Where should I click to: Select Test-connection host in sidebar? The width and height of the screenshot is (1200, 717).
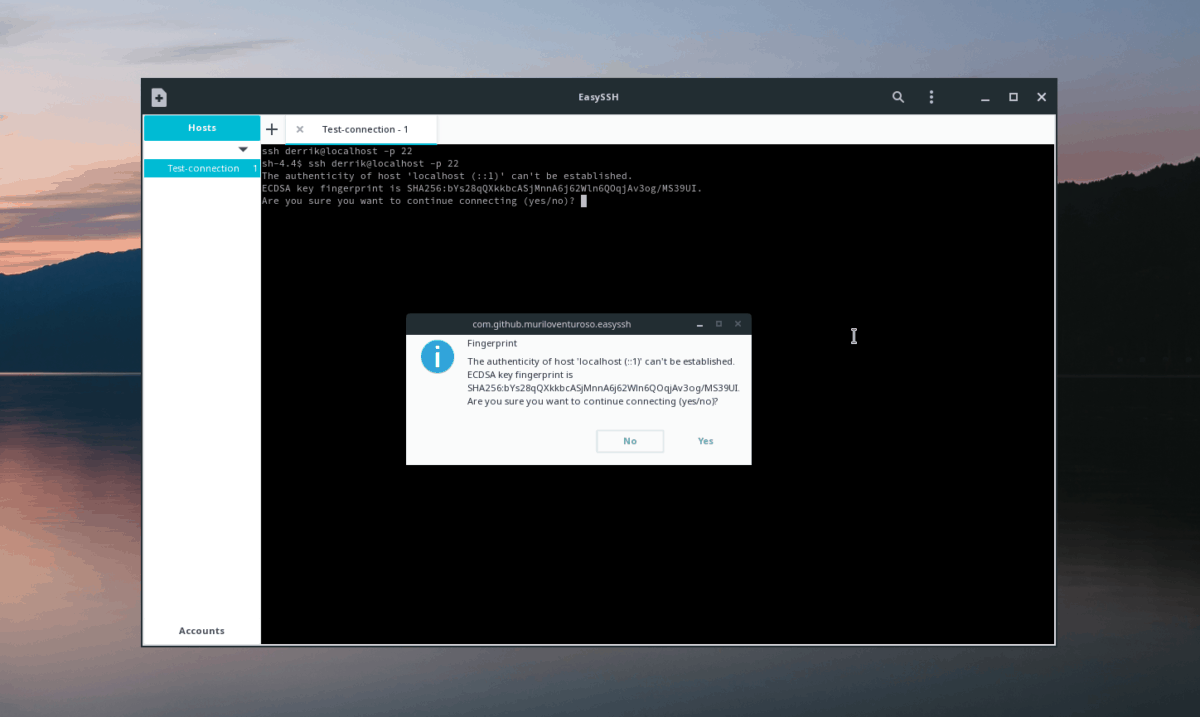point(202,168)
